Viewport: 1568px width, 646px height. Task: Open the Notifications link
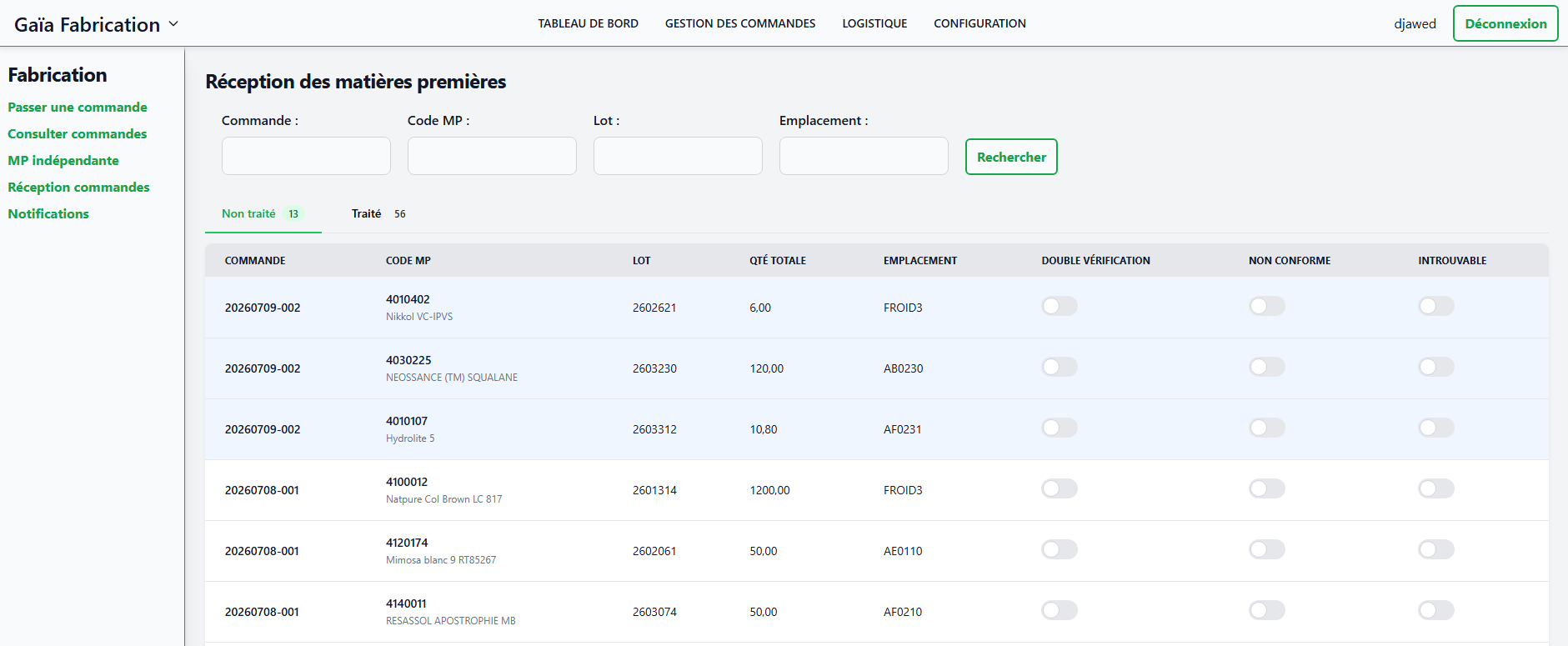pos(48,213)
